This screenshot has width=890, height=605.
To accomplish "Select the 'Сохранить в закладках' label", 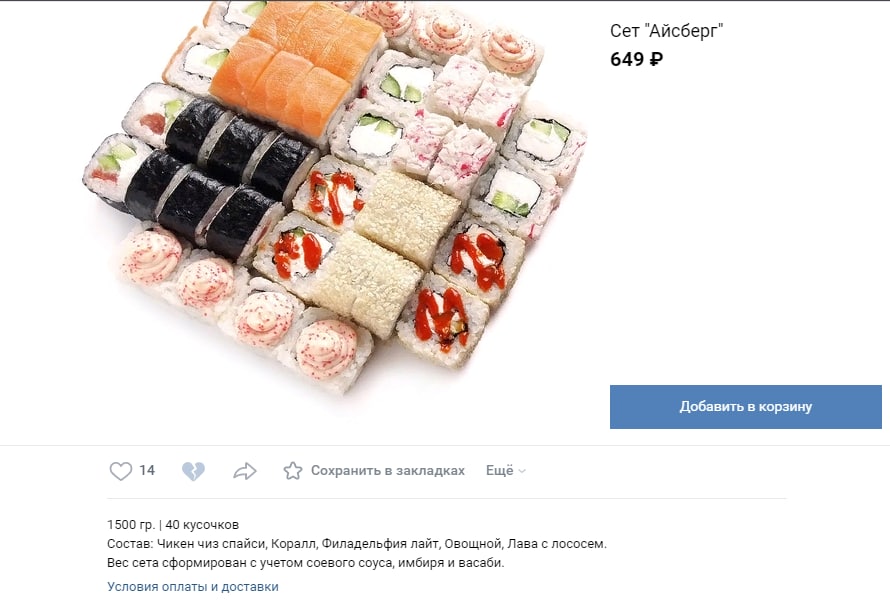I will pyautogui.click(x=388, y=470).
